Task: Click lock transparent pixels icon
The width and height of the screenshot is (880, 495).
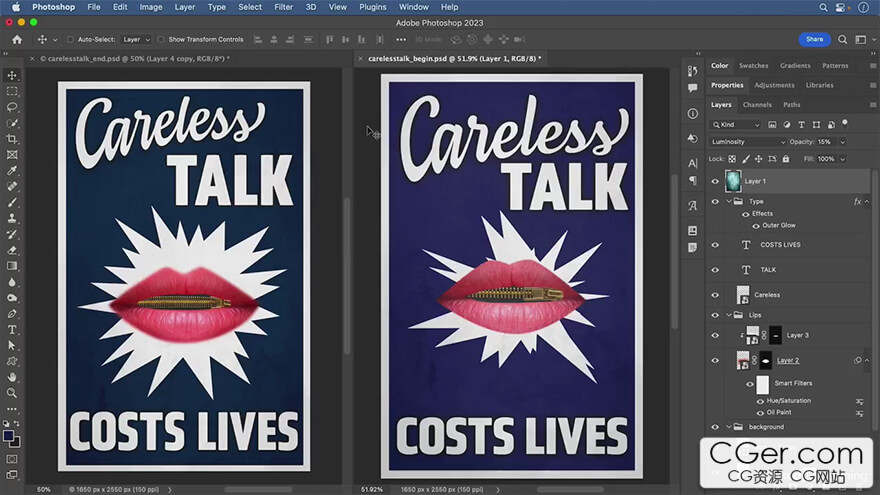Action: pos(732,159)
